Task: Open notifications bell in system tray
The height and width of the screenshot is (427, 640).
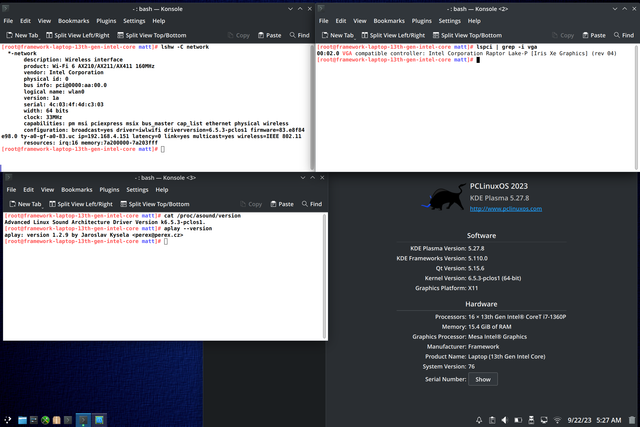Action: pos(479,420)
